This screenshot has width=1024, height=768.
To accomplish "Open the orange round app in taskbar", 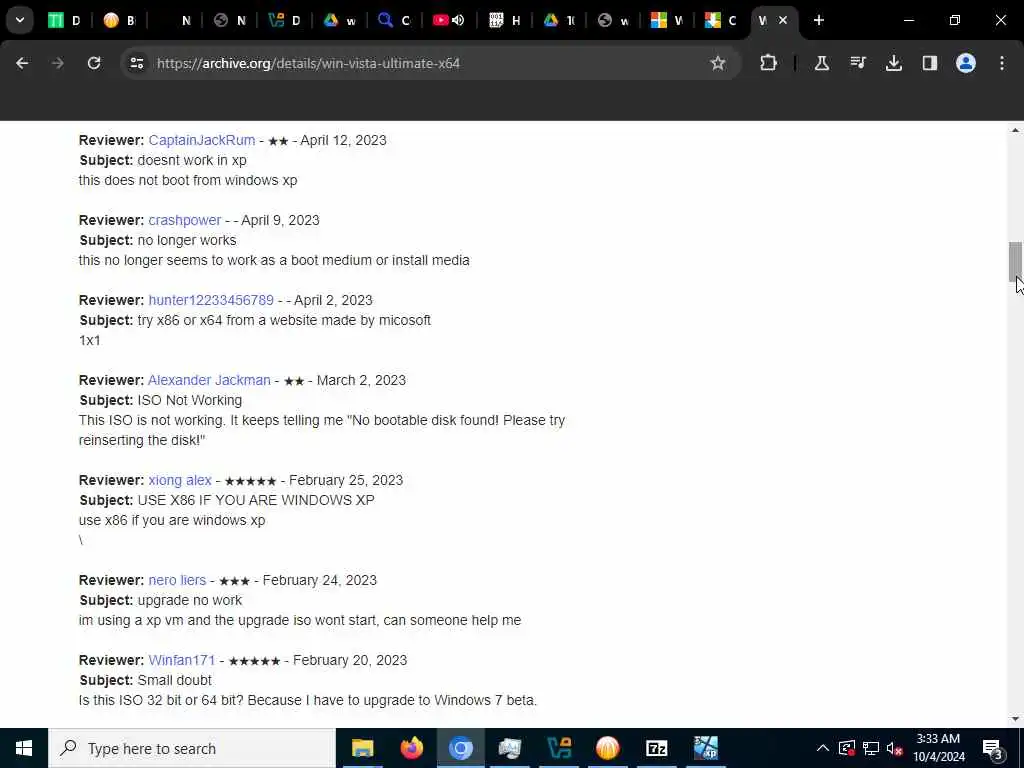I will click(x=607, y=748).
